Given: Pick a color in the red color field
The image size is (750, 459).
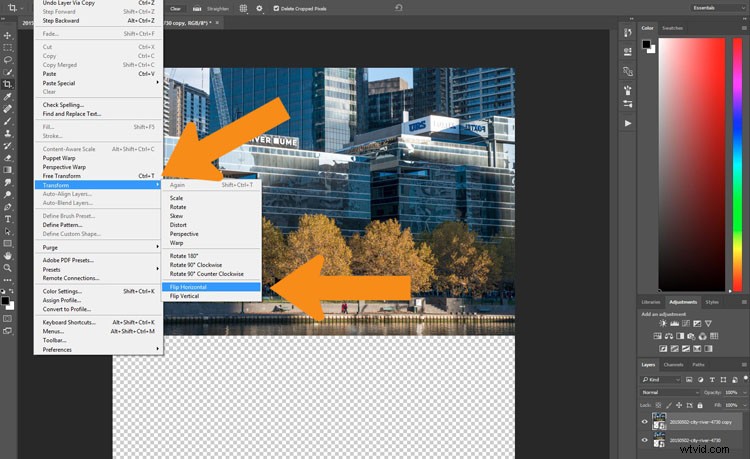Looking at the screenshot, I should coord(692,164).
